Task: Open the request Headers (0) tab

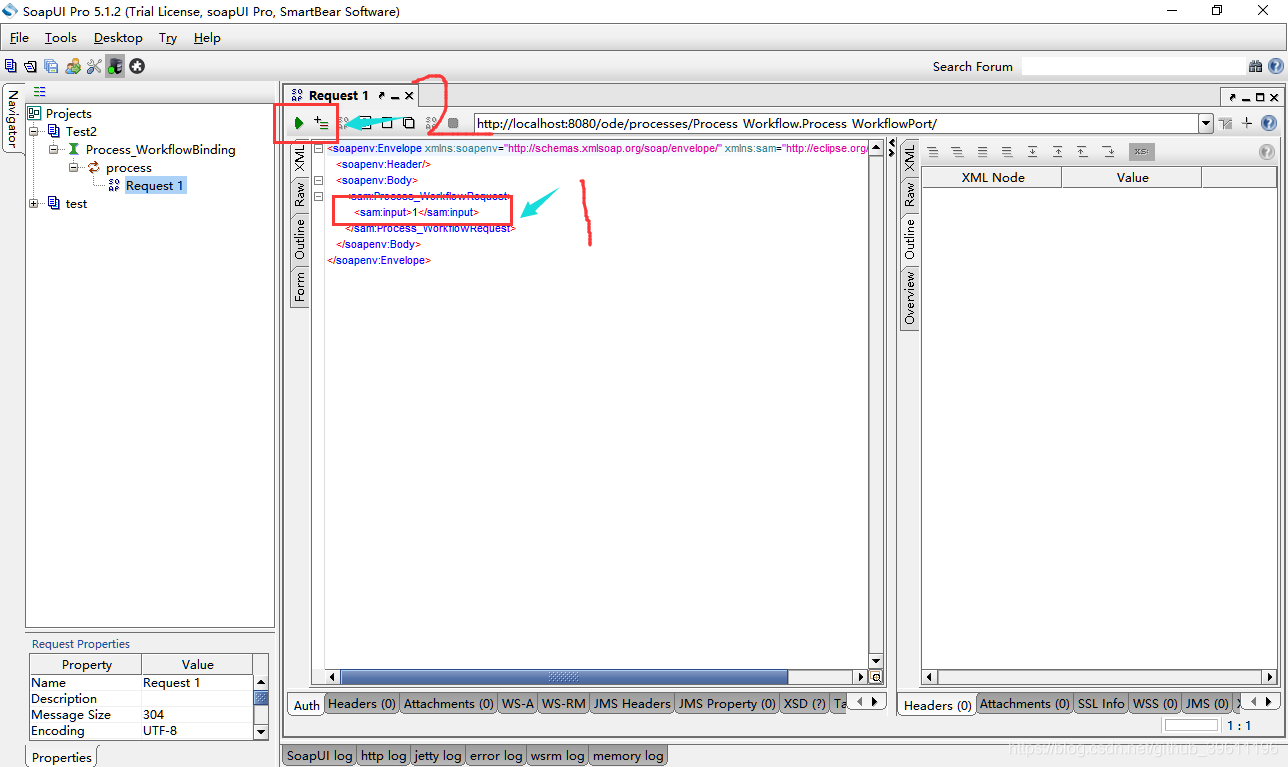Action: click(362, 704)
